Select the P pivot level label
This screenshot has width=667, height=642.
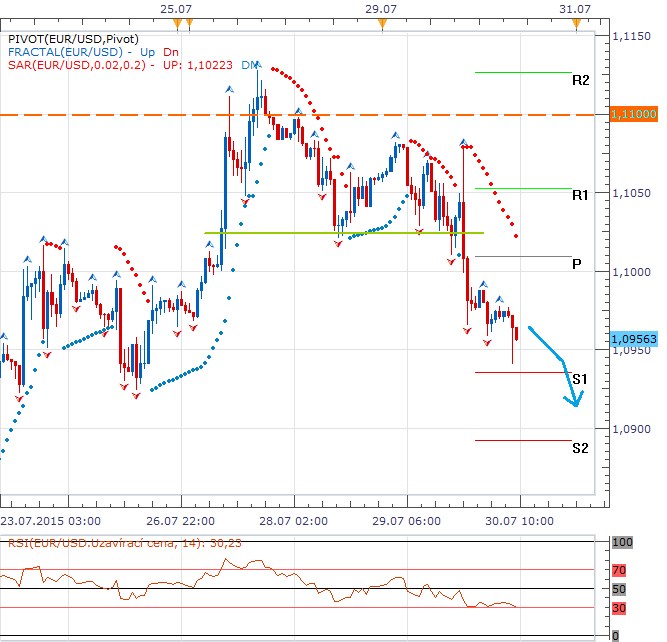click(x=577, y=264)
